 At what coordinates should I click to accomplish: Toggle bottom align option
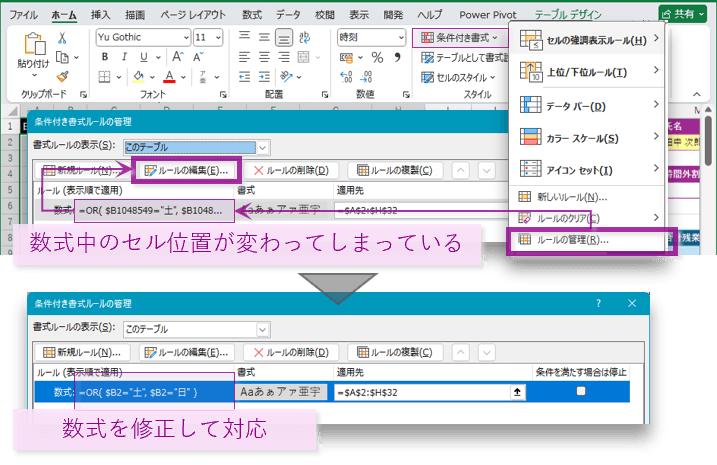coord(284,38)
